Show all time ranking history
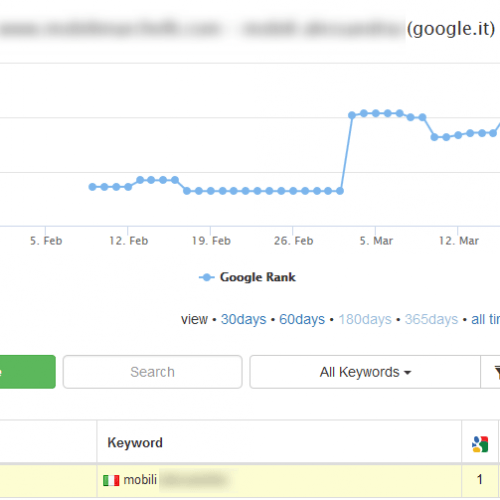The image size is (500, 500). coord(485,319)
